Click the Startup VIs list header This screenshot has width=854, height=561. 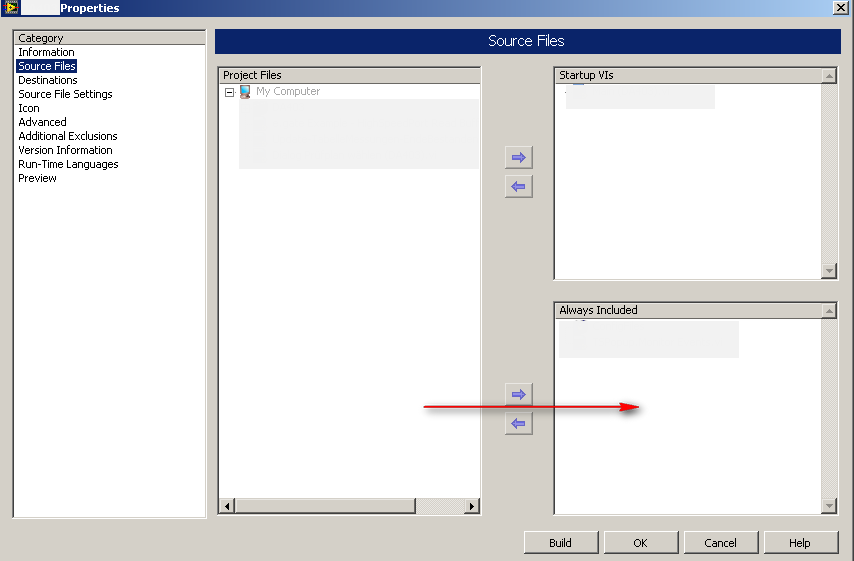coord(688,75)
